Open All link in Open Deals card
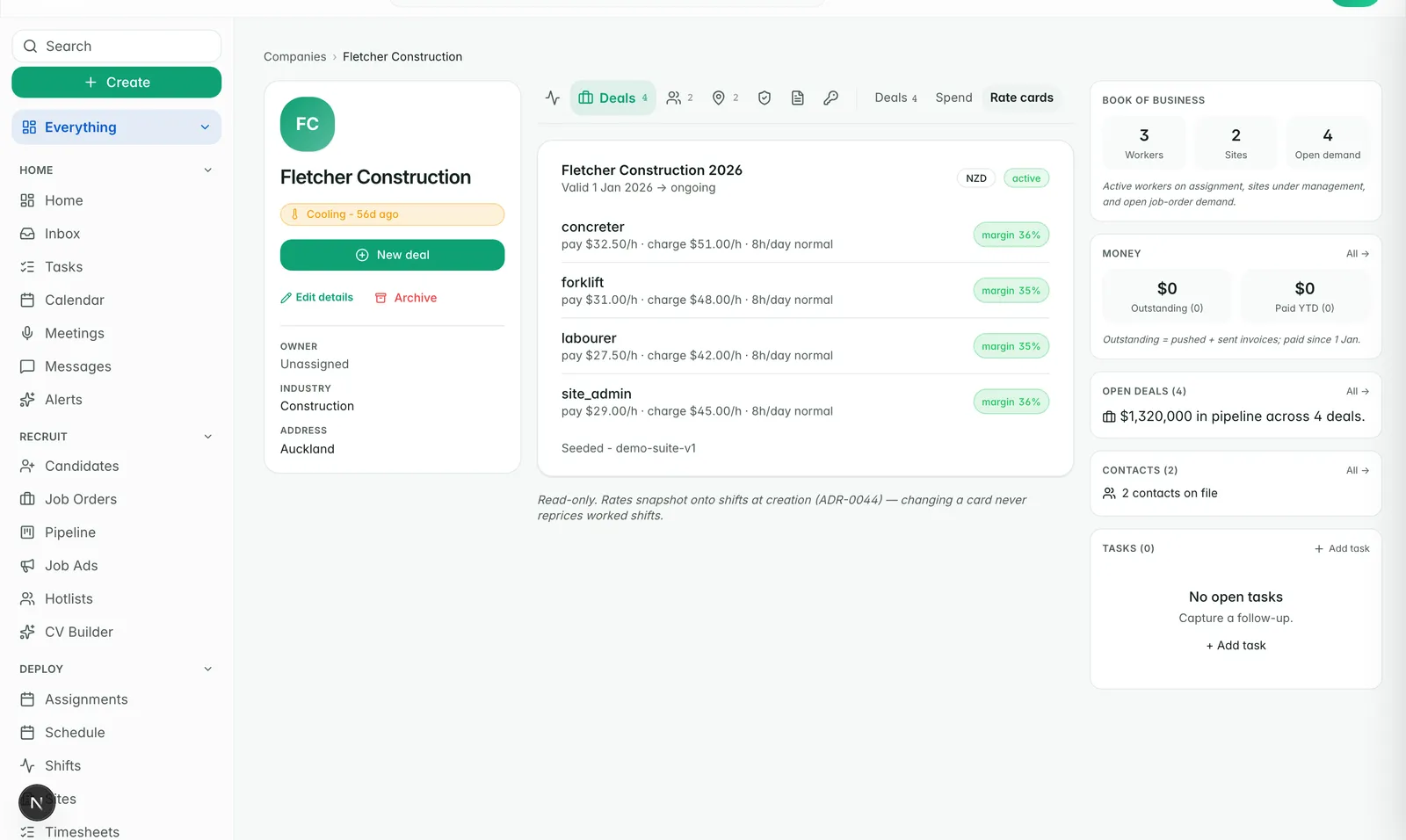This screenshot has width=1406, height=840. pyautogui.click(x=1357, y=392)
